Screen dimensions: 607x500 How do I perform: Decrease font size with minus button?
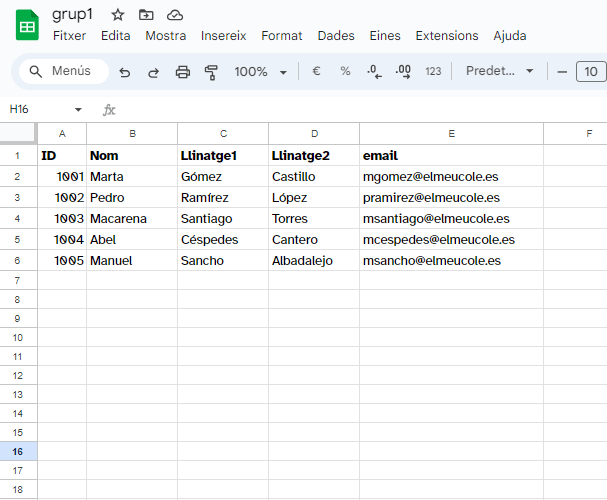coord(562,72)
